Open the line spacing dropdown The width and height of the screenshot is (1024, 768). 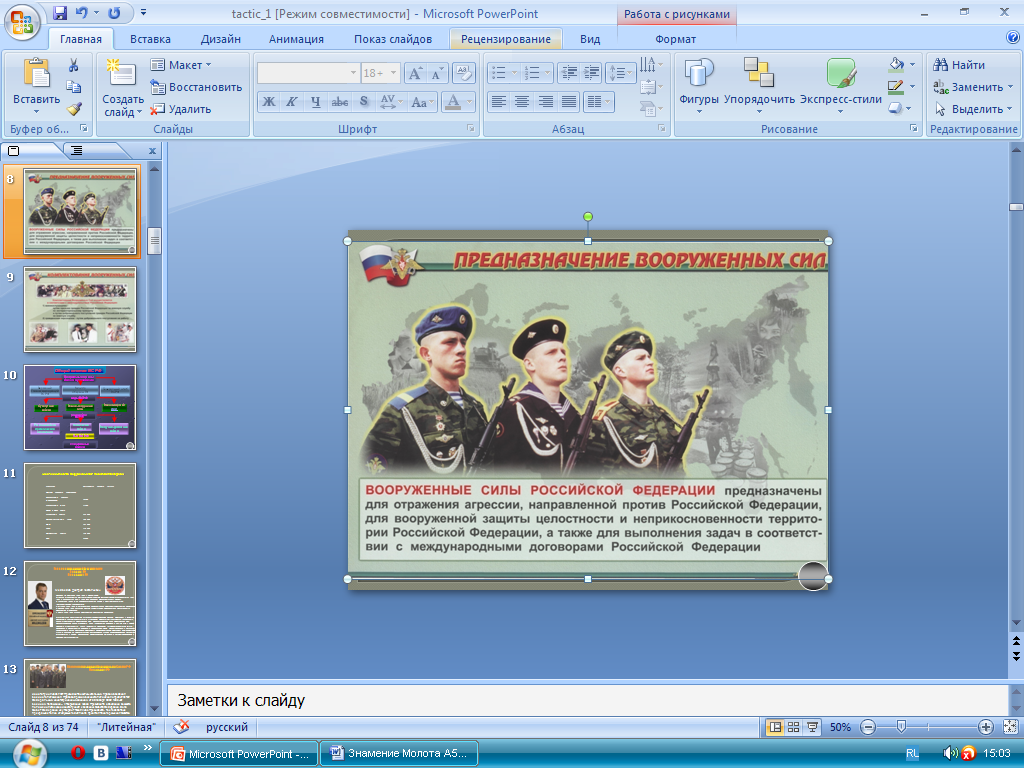pos(620,72)
